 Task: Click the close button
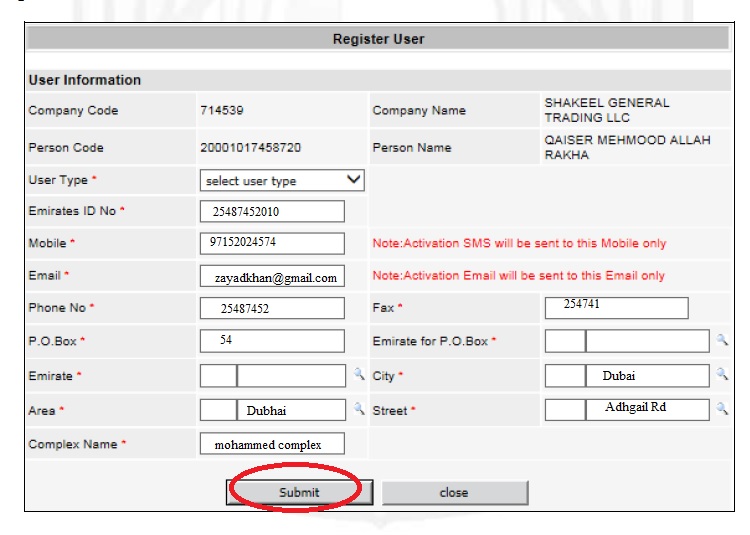(x=454, y=492)
